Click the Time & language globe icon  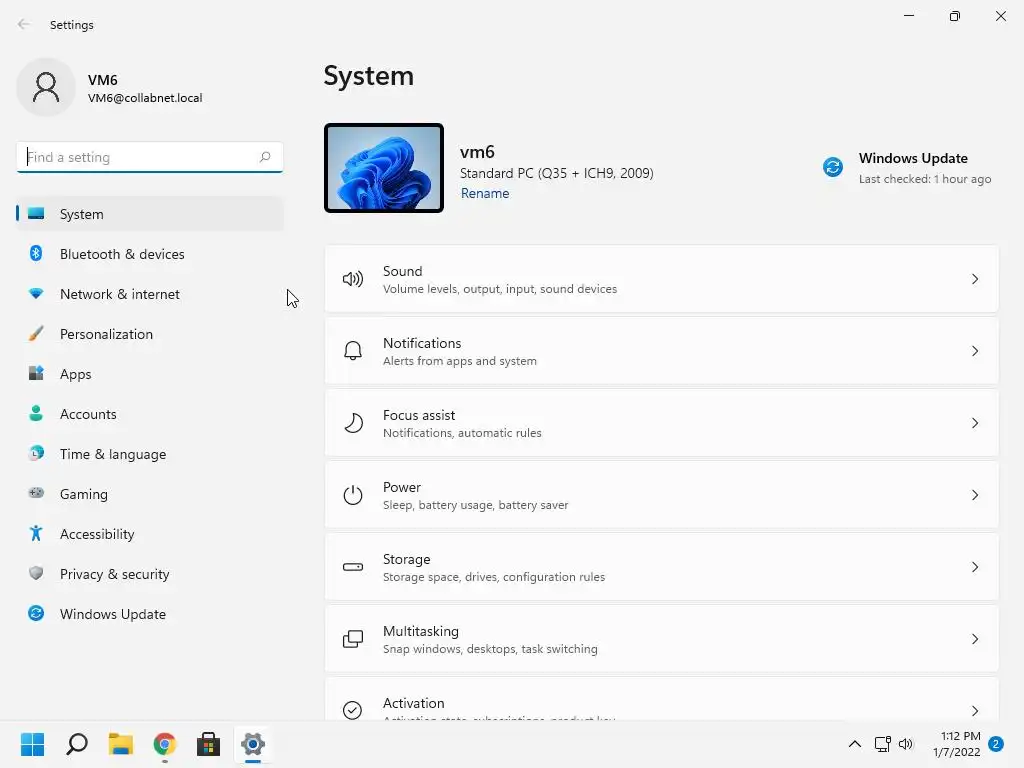pyautogui.click(x=36, y=453)
